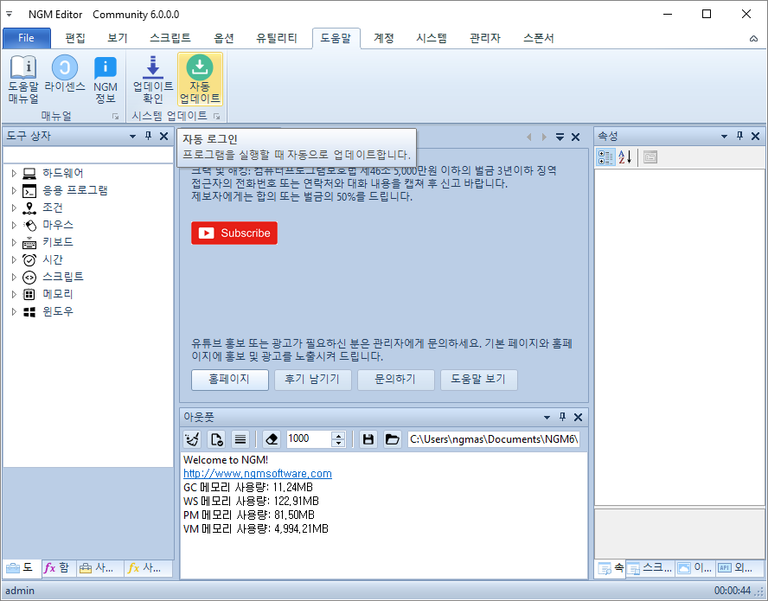
Task: Open the 관리자 ribbon tab
Action: pos(485,38)
